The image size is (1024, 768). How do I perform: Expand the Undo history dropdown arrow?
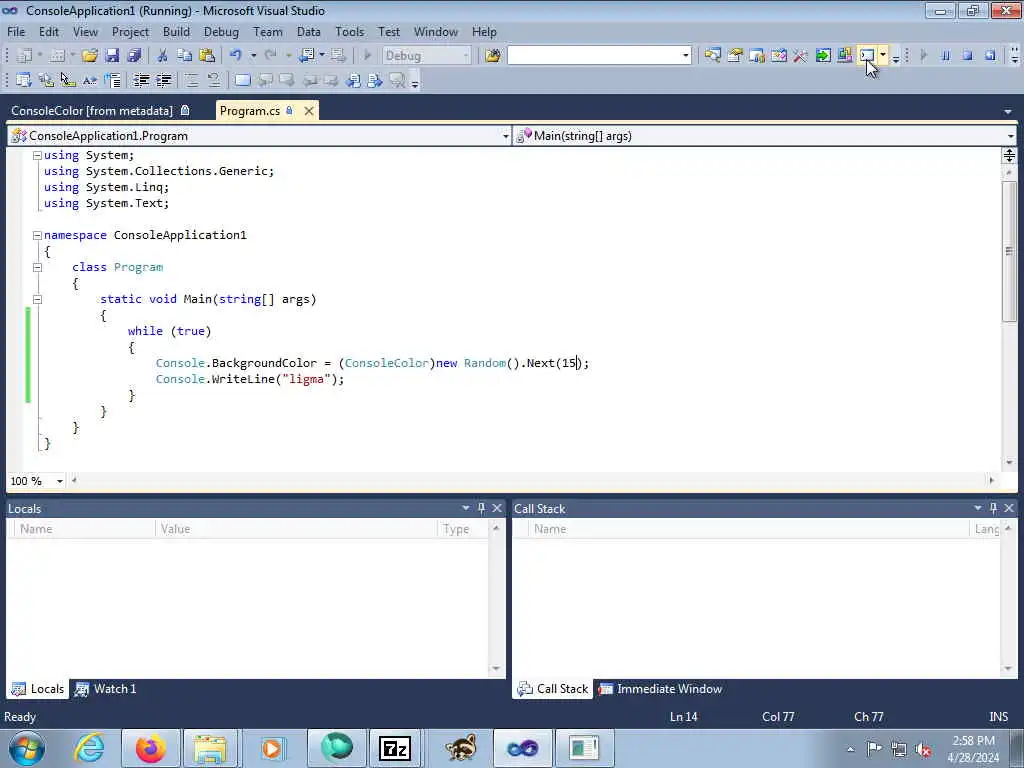(x=253, y=56)
